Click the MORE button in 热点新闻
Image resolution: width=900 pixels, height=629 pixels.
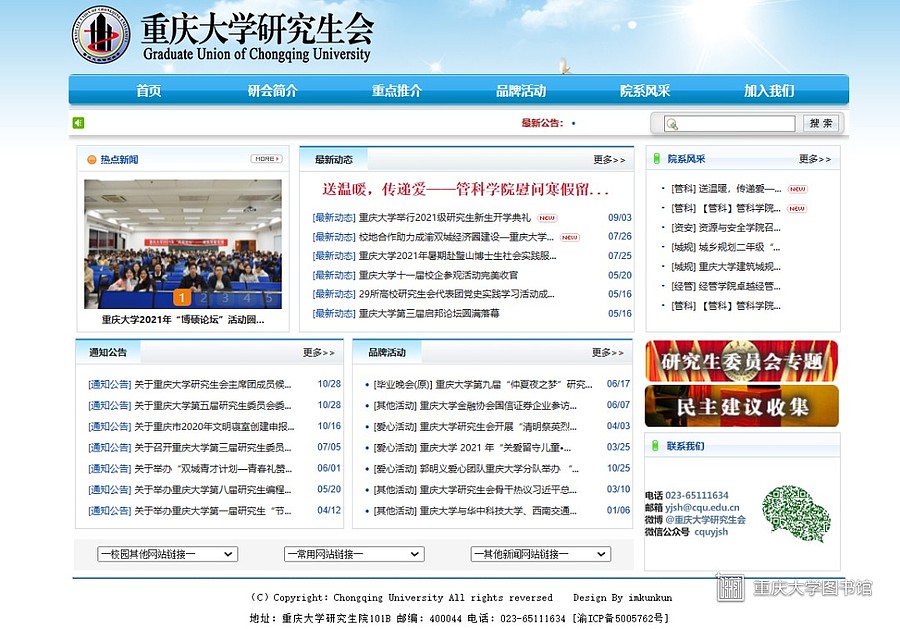click(x=266, y=158)
